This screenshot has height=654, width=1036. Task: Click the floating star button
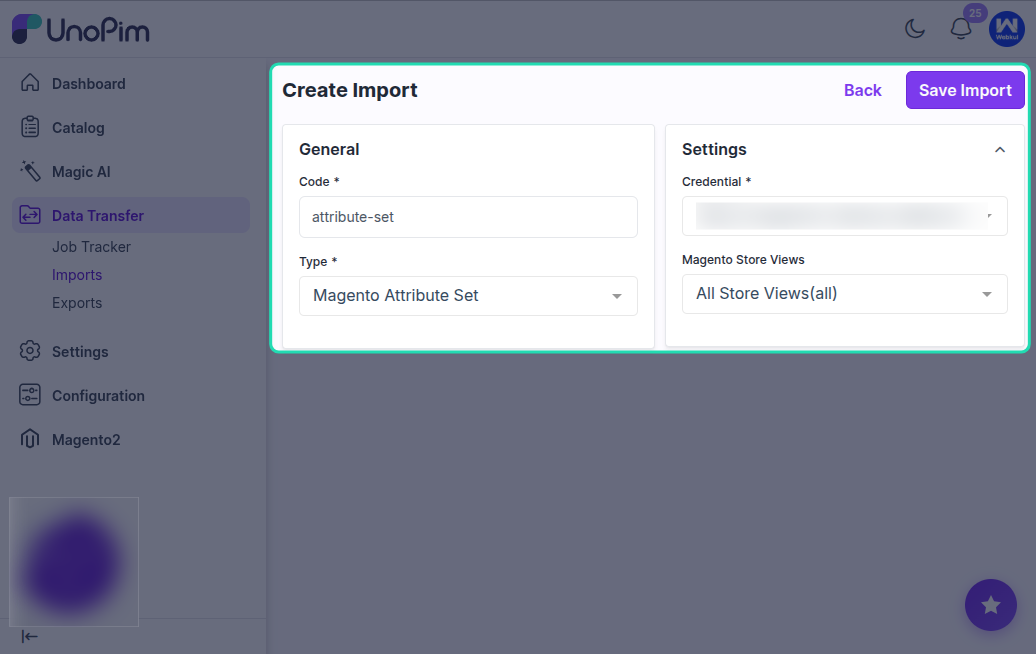pyautogui.click(x=990, y=605)
